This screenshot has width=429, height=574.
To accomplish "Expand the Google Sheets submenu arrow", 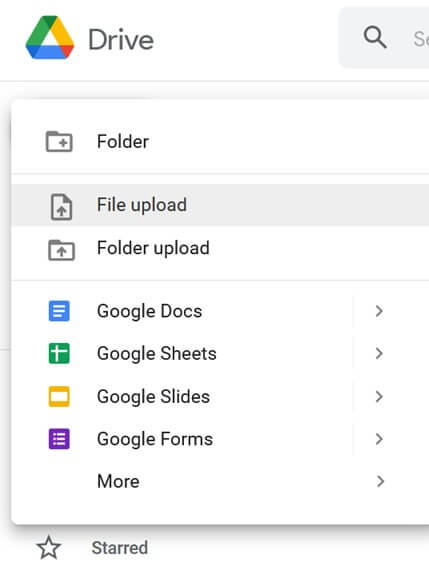I will [x=379, y=353].
